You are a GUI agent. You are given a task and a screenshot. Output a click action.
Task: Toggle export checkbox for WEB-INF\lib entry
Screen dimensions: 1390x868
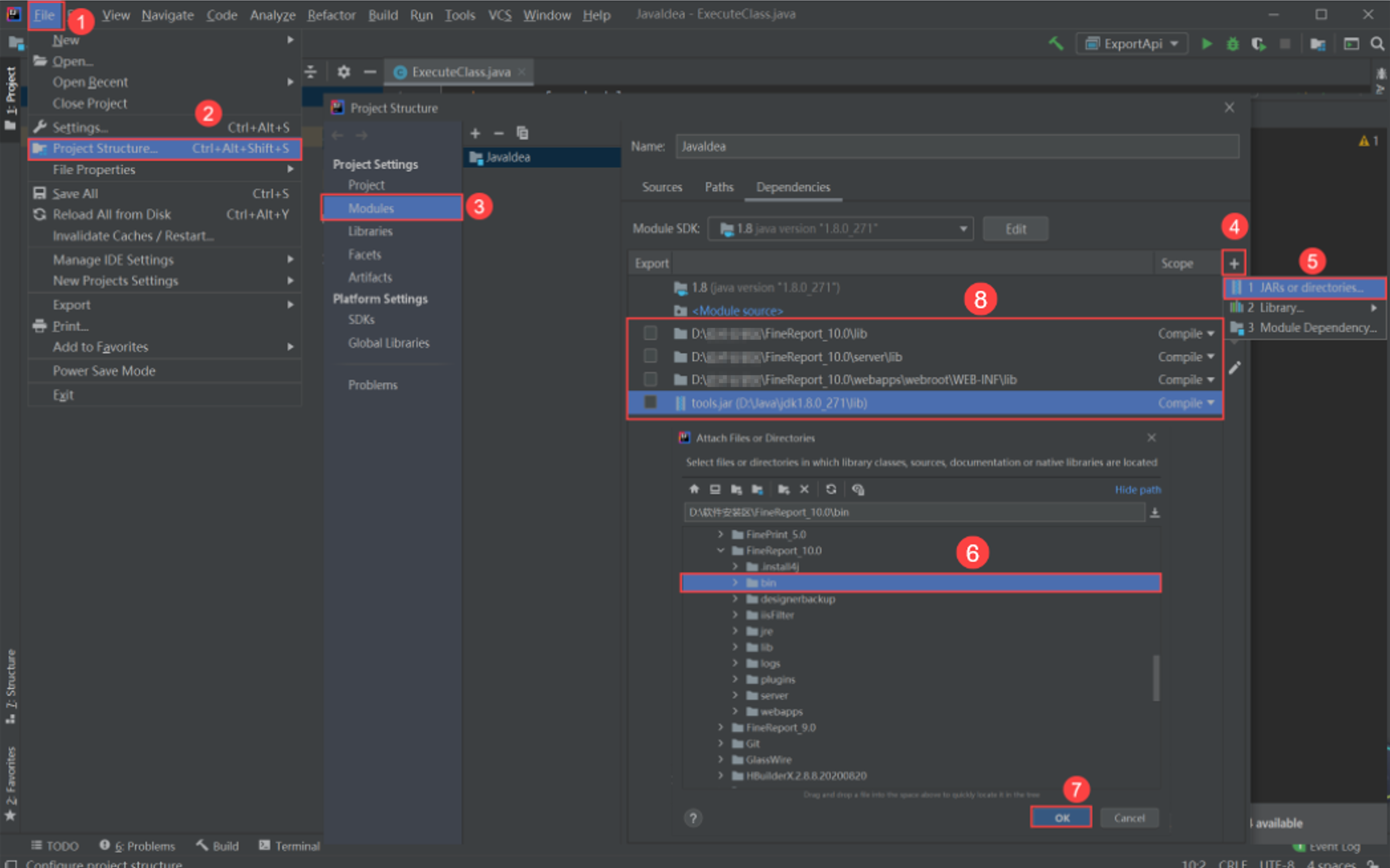point(650,379)
